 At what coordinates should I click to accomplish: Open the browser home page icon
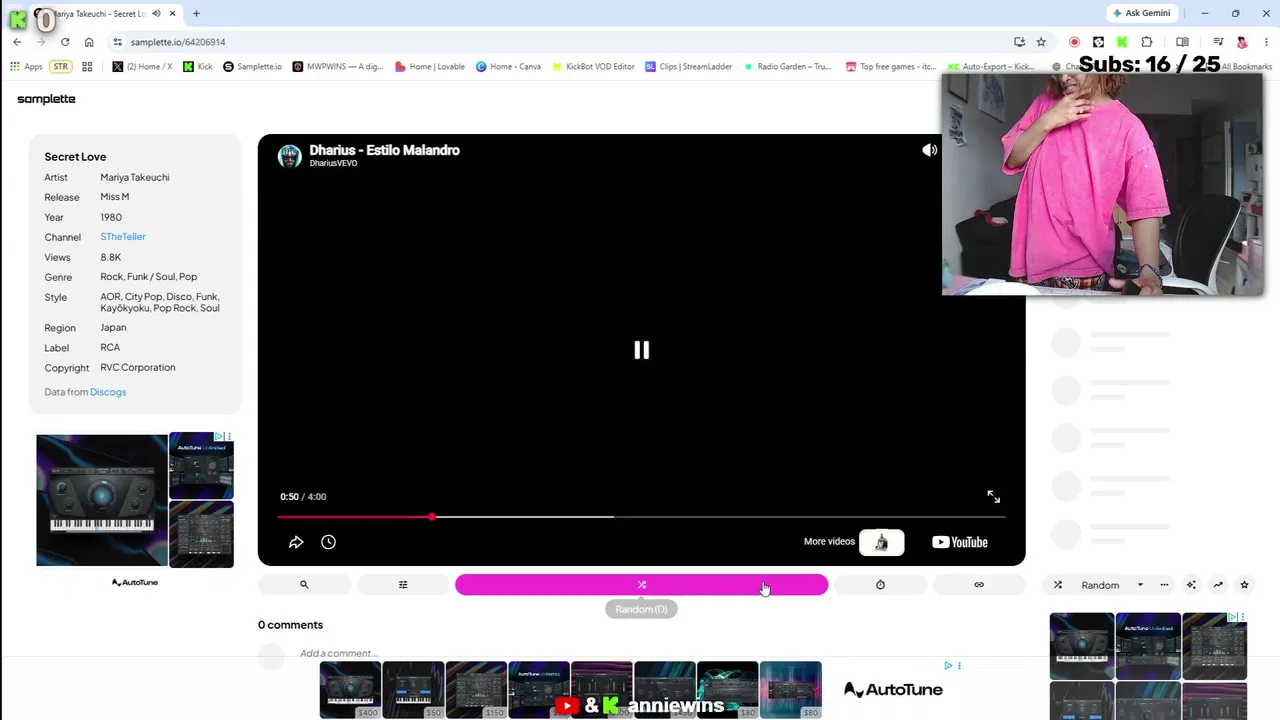89,42
